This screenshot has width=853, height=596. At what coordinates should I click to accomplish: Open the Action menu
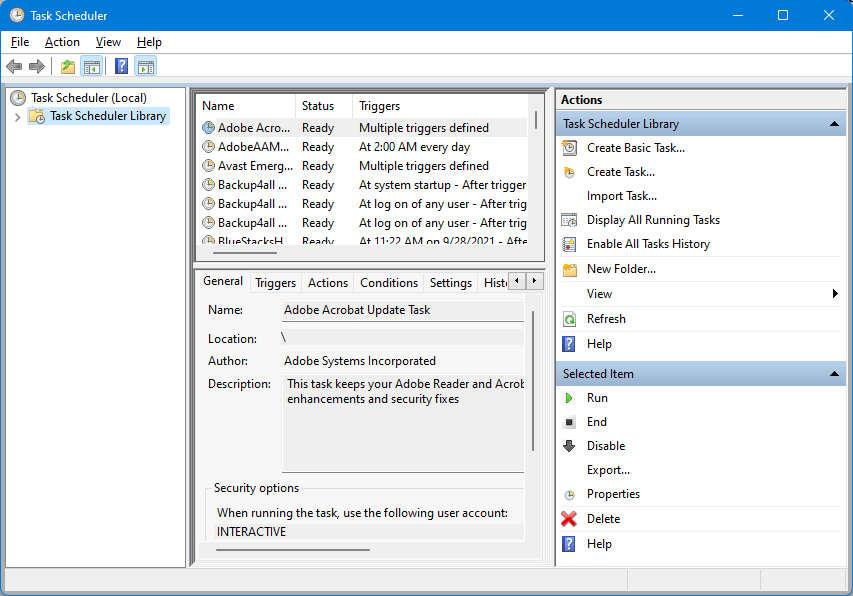point(62,42)
